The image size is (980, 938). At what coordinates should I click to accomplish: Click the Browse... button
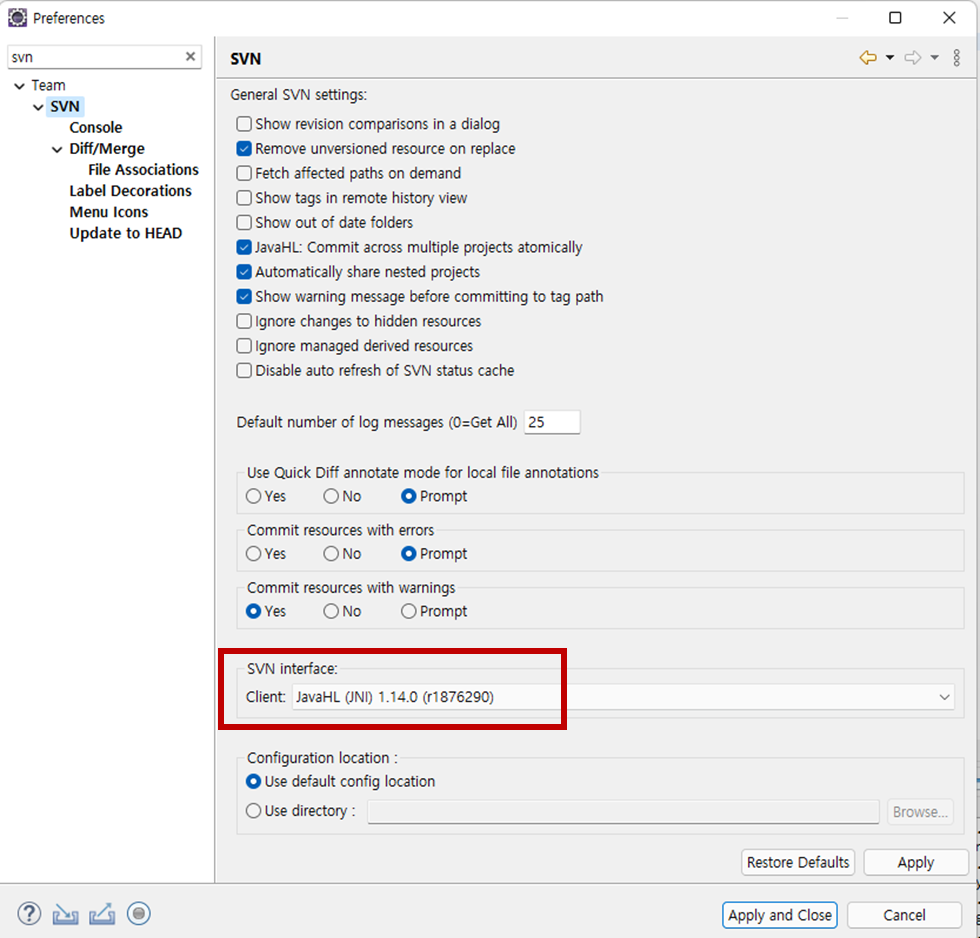(920, 812)
